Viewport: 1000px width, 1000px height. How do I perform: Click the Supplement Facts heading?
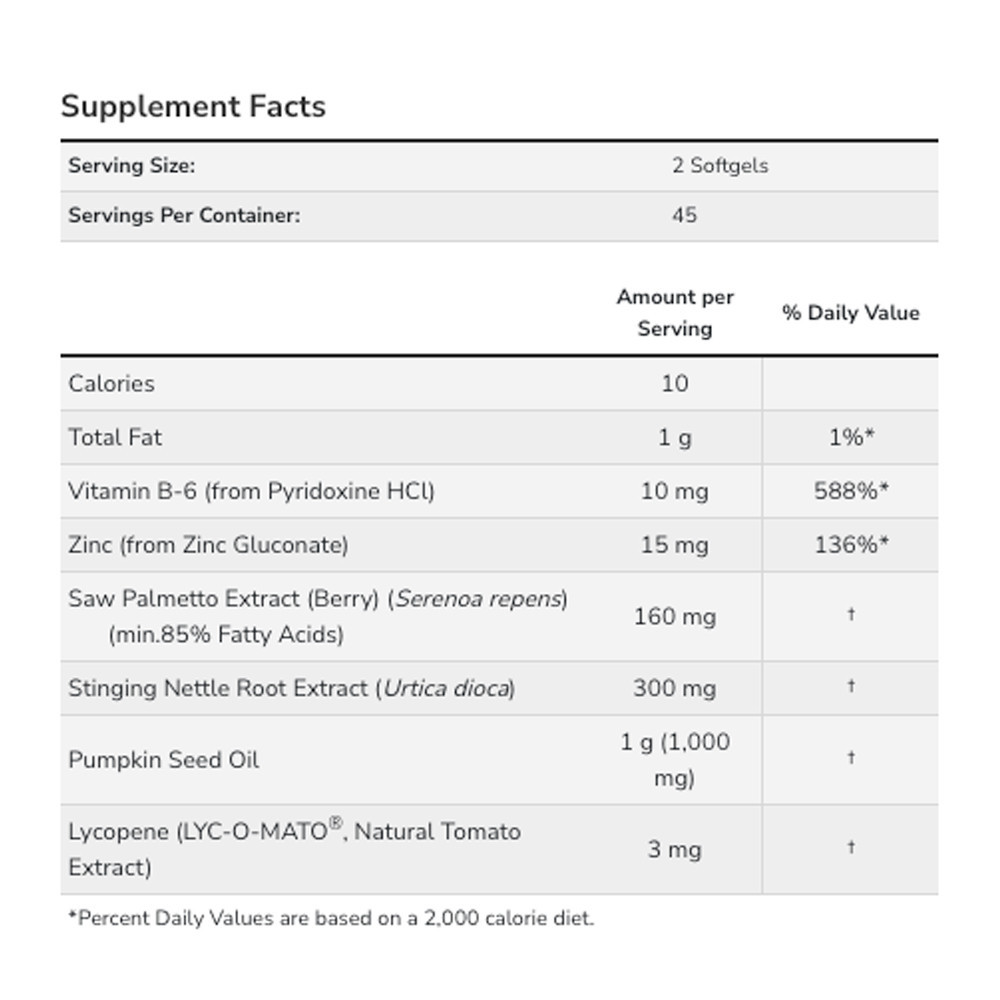tap(193, 106)
